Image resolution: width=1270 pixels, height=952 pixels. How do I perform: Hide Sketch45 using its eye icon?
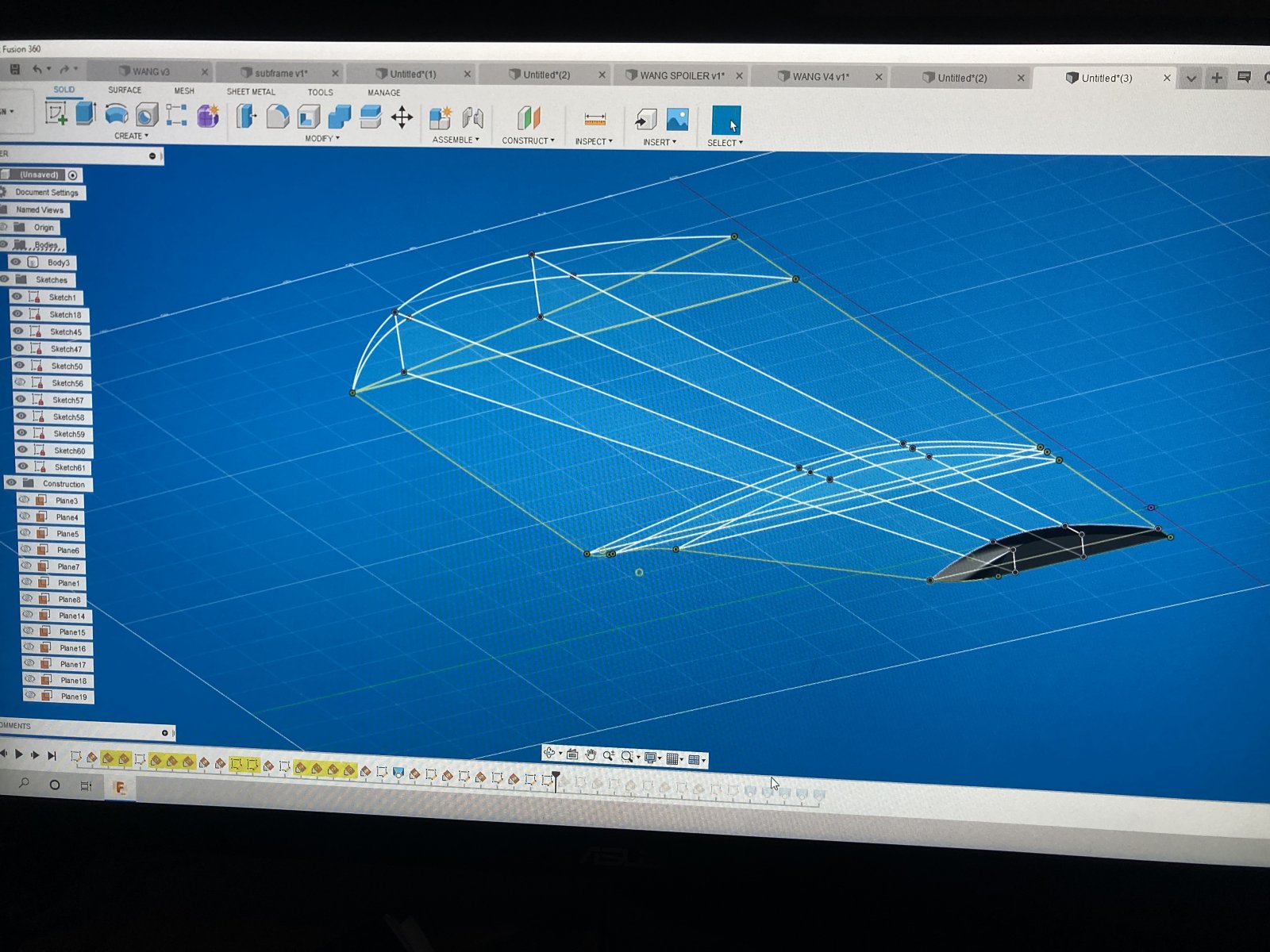click(x=18, y=331)
